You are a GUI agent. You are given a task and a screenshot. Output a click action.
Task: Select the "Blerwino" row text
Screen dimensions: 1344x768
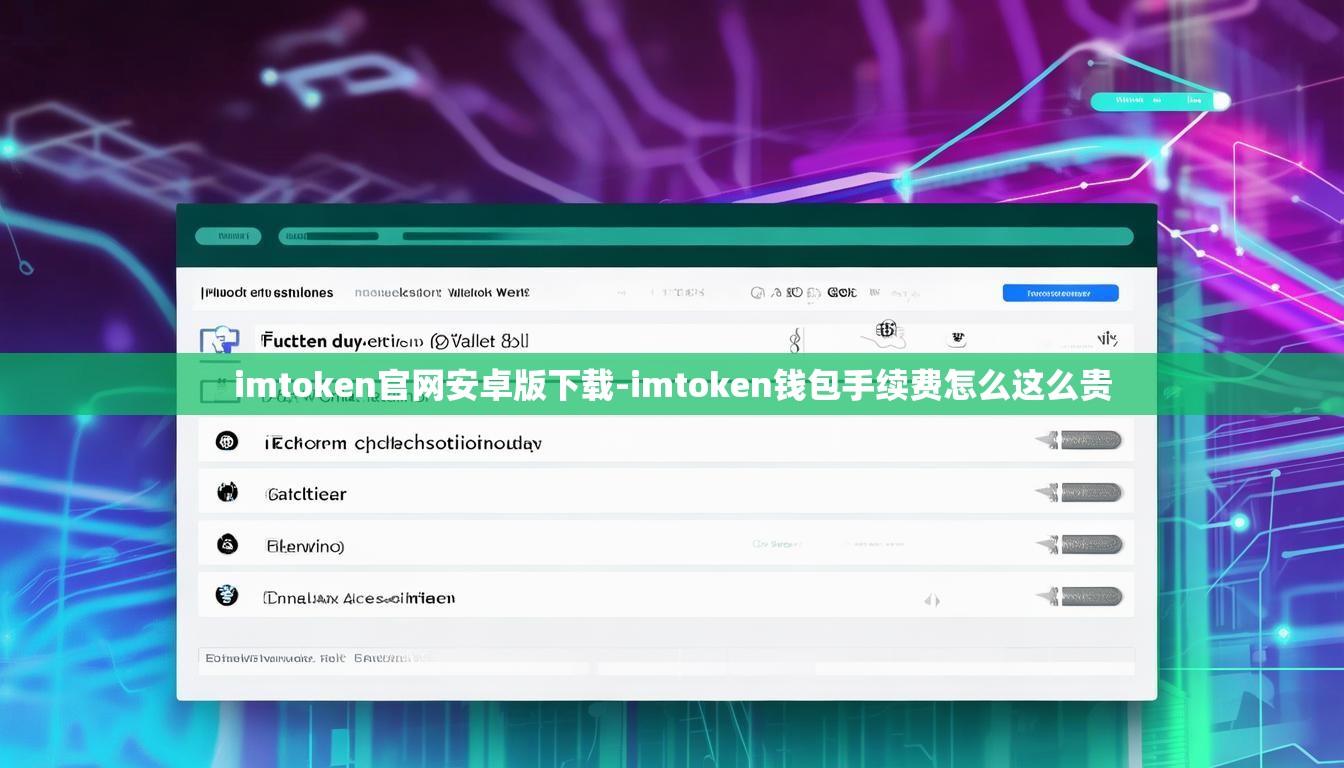(305, 546)
